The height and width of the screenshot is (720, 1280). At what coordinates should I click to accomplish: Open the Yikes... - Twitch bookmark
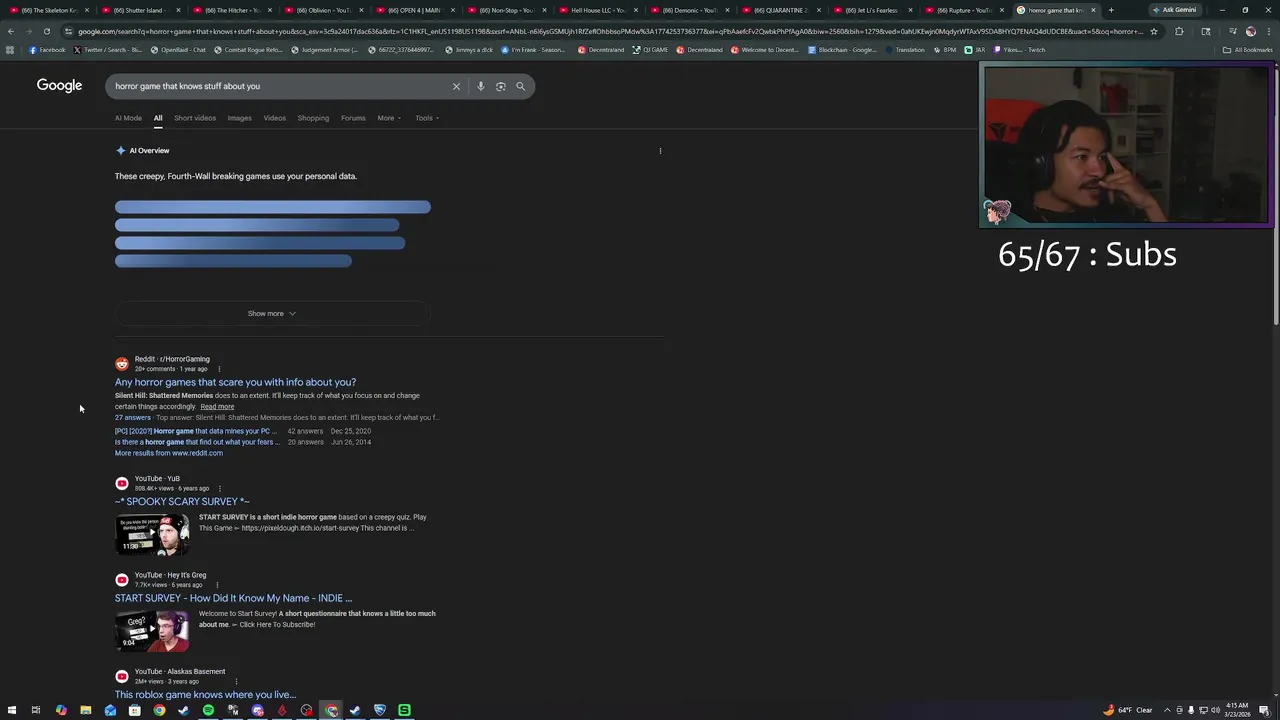1019,50
